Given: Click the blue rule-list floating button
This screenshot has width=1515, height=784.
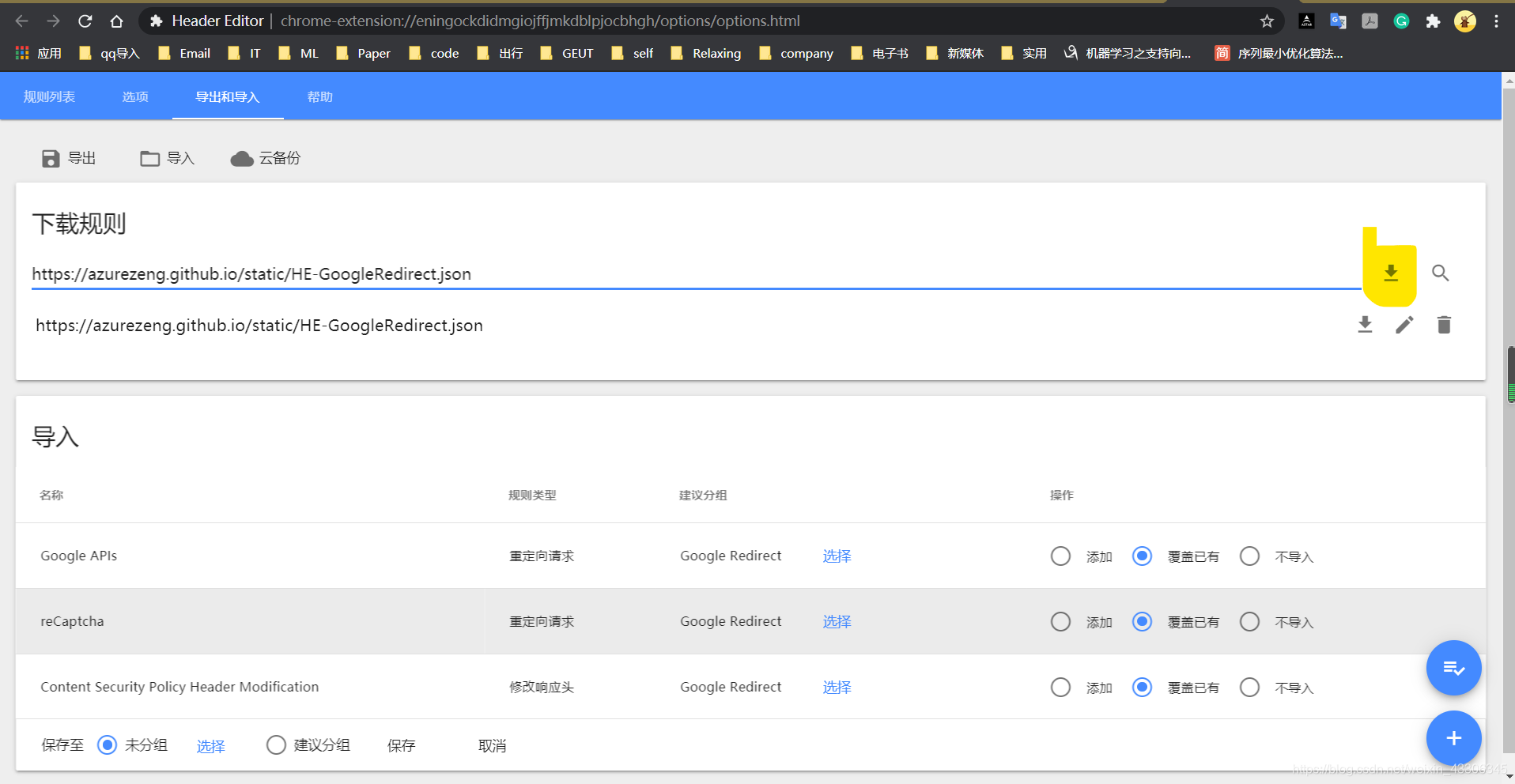Looking at the screenshot, I should pos(1453,668).
